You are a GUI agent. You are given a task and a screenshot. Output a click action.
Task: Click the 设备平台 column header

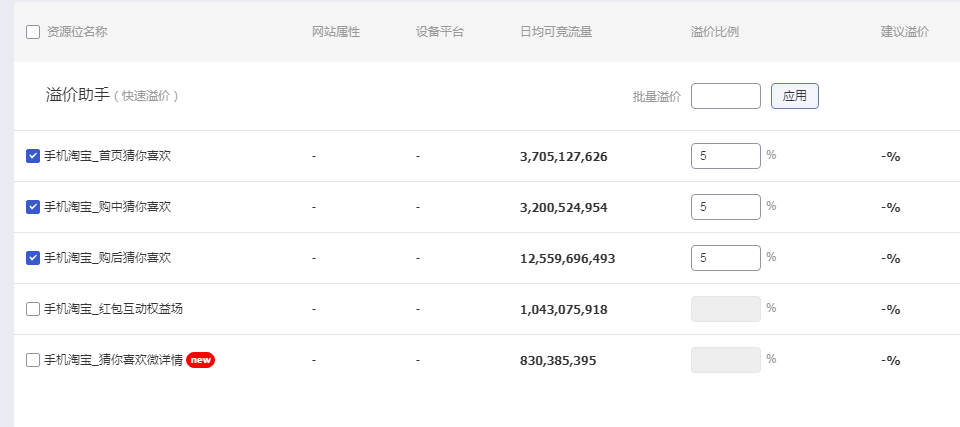coord(440,32)
